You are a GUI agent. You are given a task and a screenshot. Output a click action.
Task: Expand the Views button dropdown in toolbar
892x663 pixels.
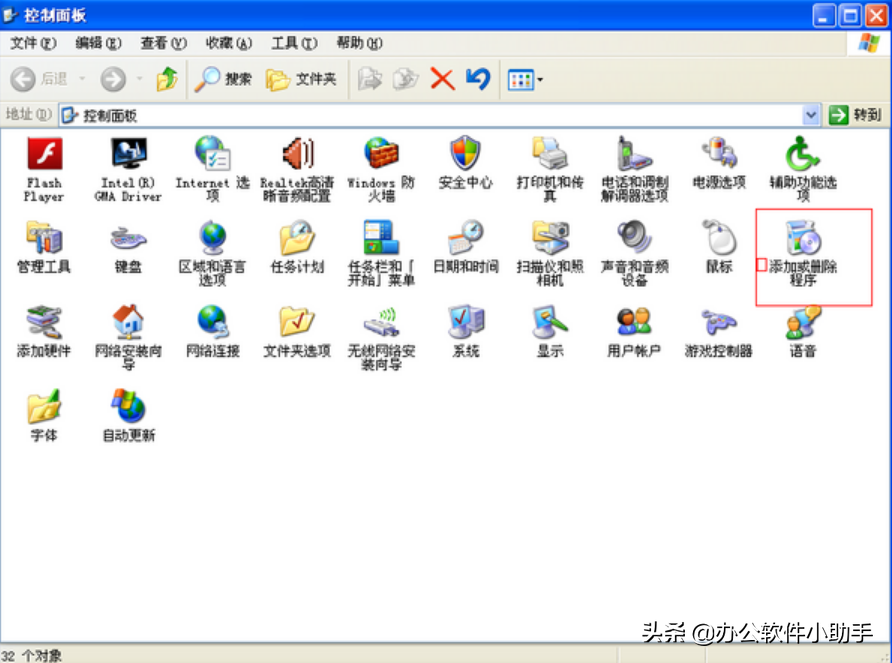coord(540,80)
